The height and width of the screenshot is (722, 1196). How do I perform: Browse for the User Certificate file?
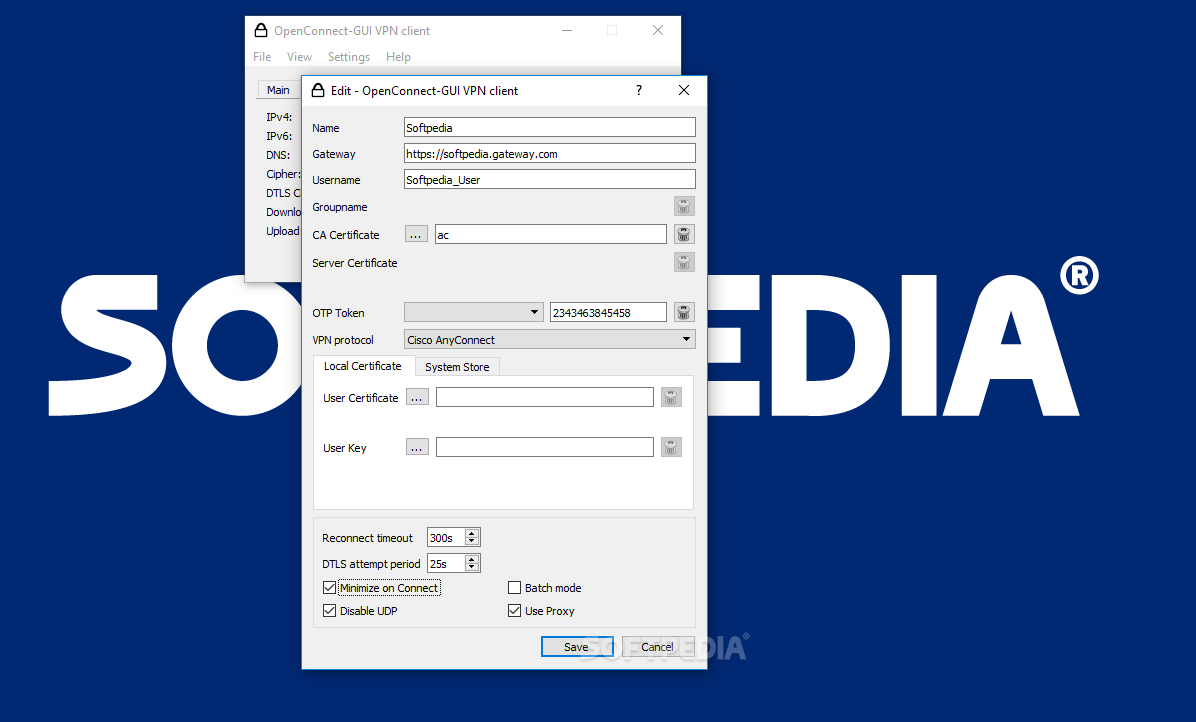[417, 397]
